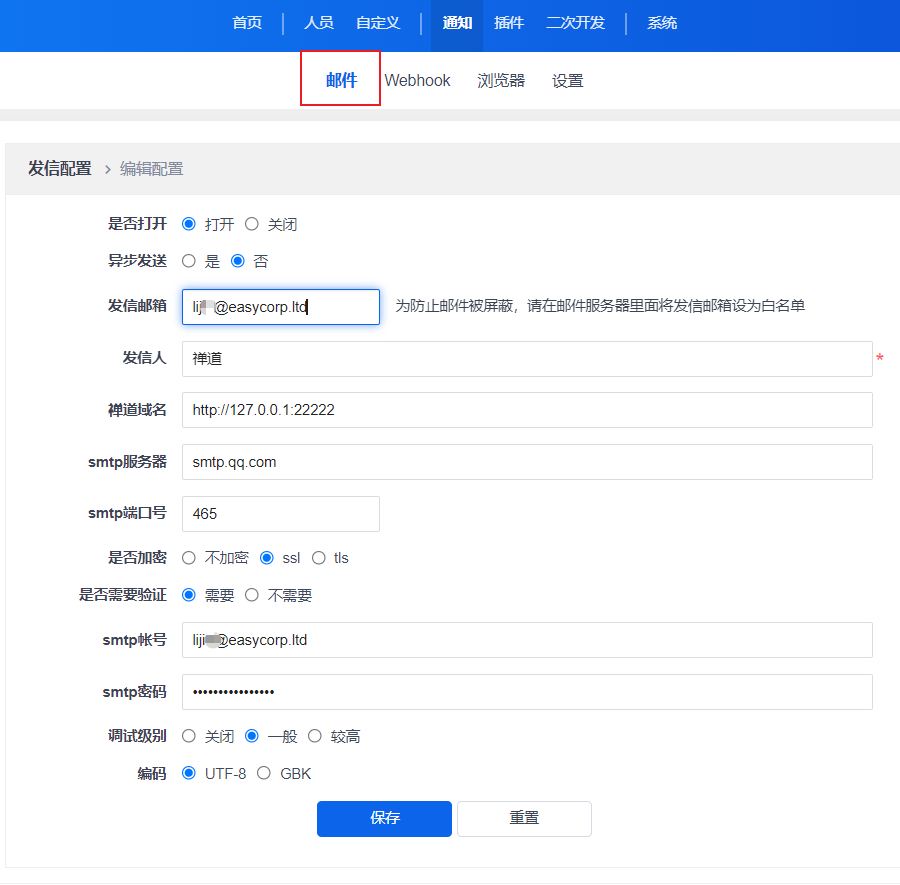
Task: Switch to the 浏览器 tab
Action: [501, 80]
